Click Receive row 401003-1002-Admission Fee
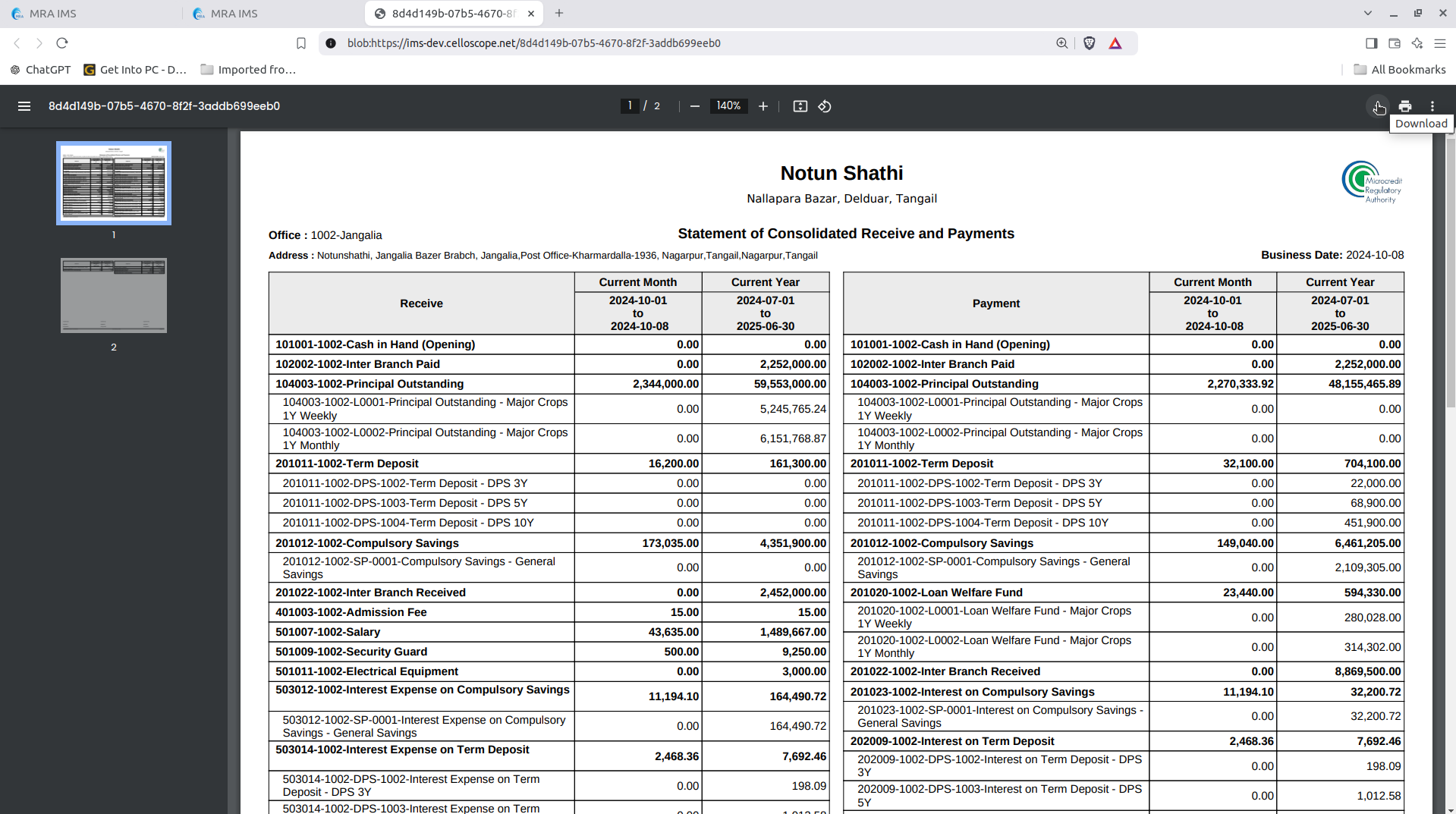The height and width of the screenshot is (814, 1456). (549, 612)
